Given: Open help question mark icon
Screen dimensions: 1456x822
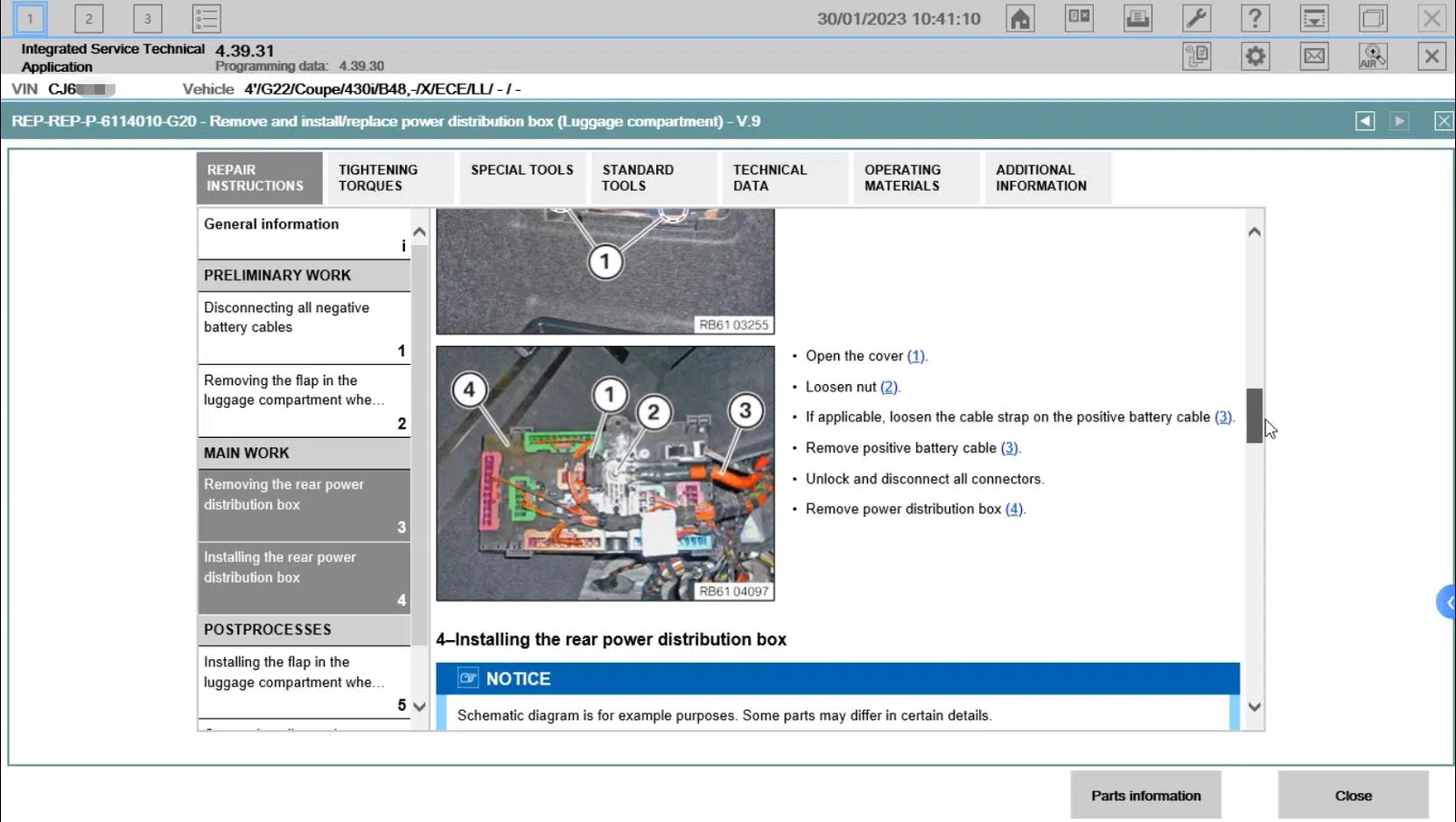Looking at the screenshot, I should 1255,18.
